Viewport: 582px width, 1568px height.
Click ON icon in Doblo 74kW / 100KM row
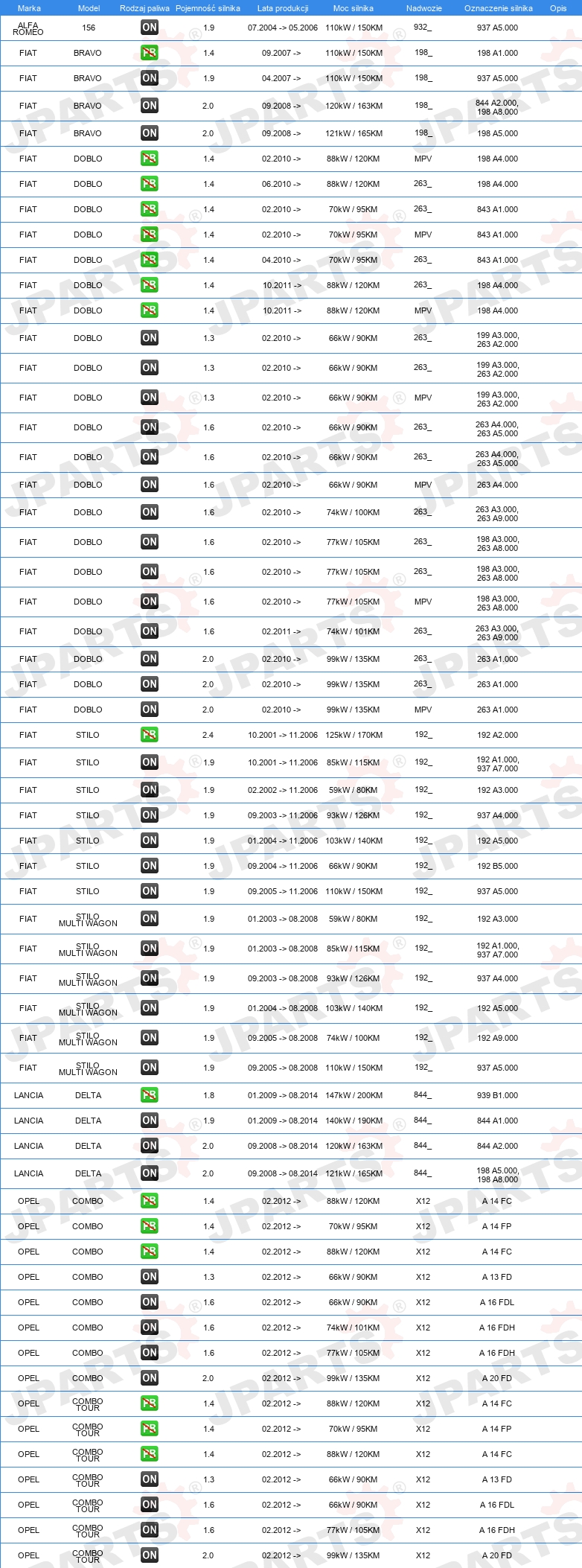pos(150,512)
